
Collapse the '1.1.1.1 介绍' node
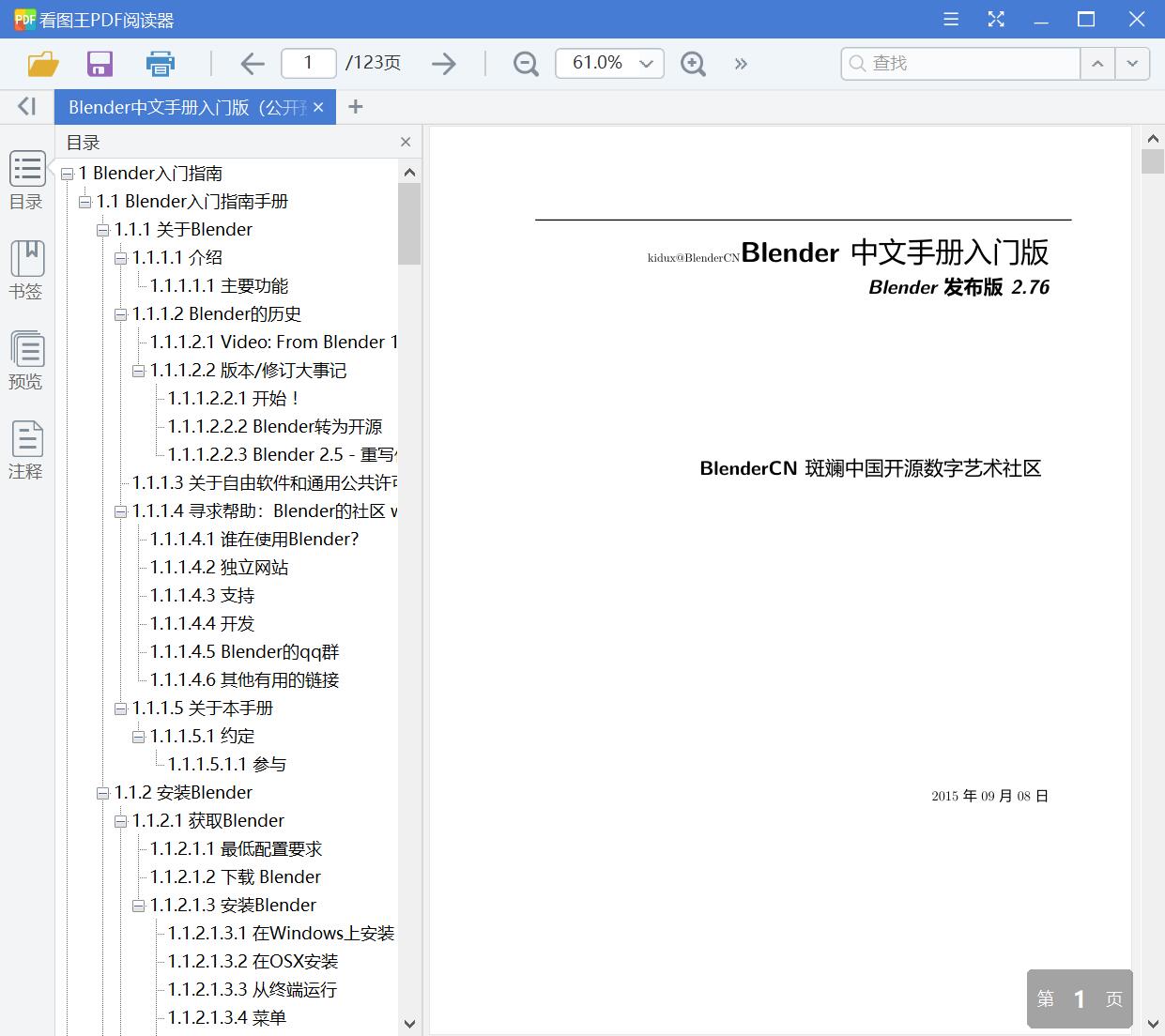click(x=121, y=258)
